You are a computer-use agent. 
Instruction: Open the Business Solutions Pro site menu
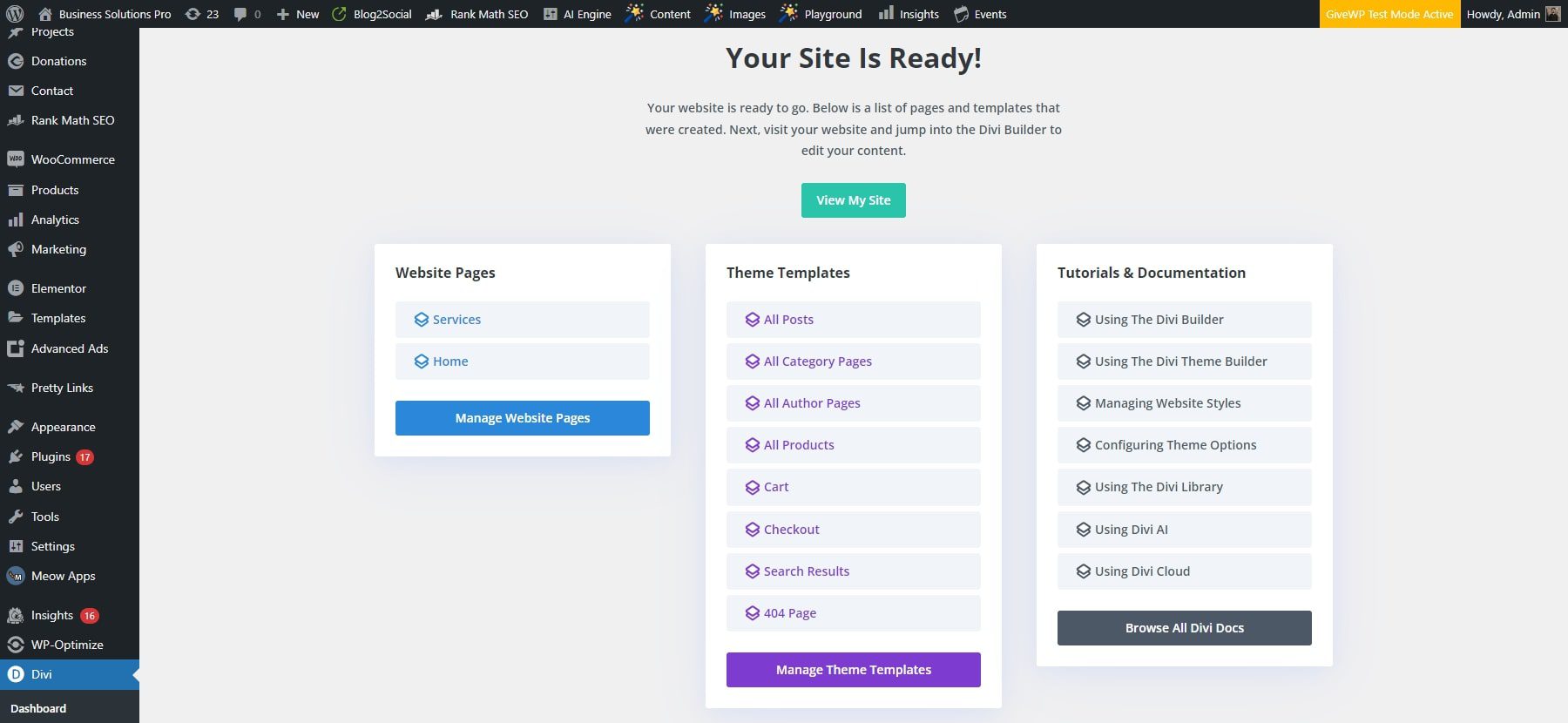click(114, 14)
